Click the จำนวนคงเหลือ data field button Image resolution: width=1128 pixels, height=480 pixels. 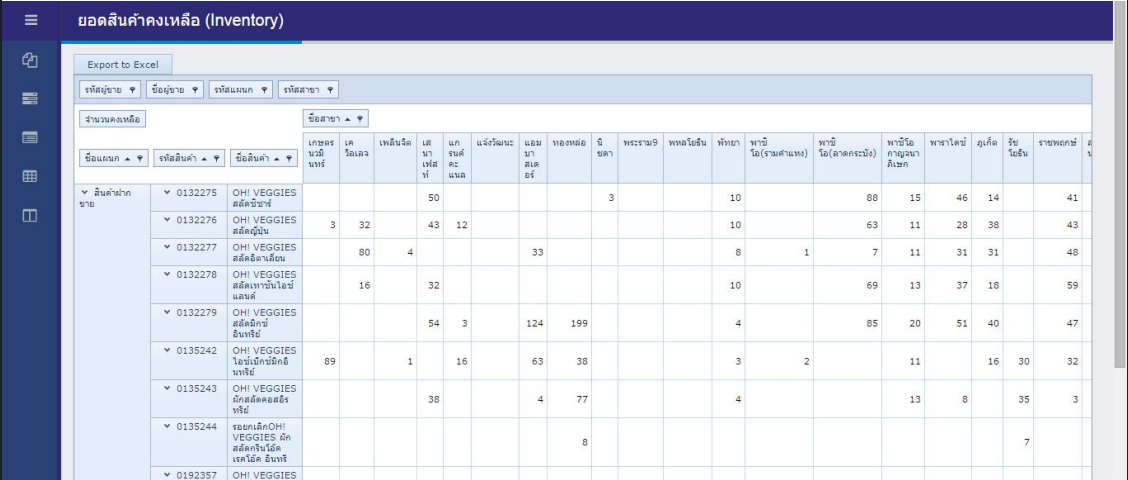point(112,119)
